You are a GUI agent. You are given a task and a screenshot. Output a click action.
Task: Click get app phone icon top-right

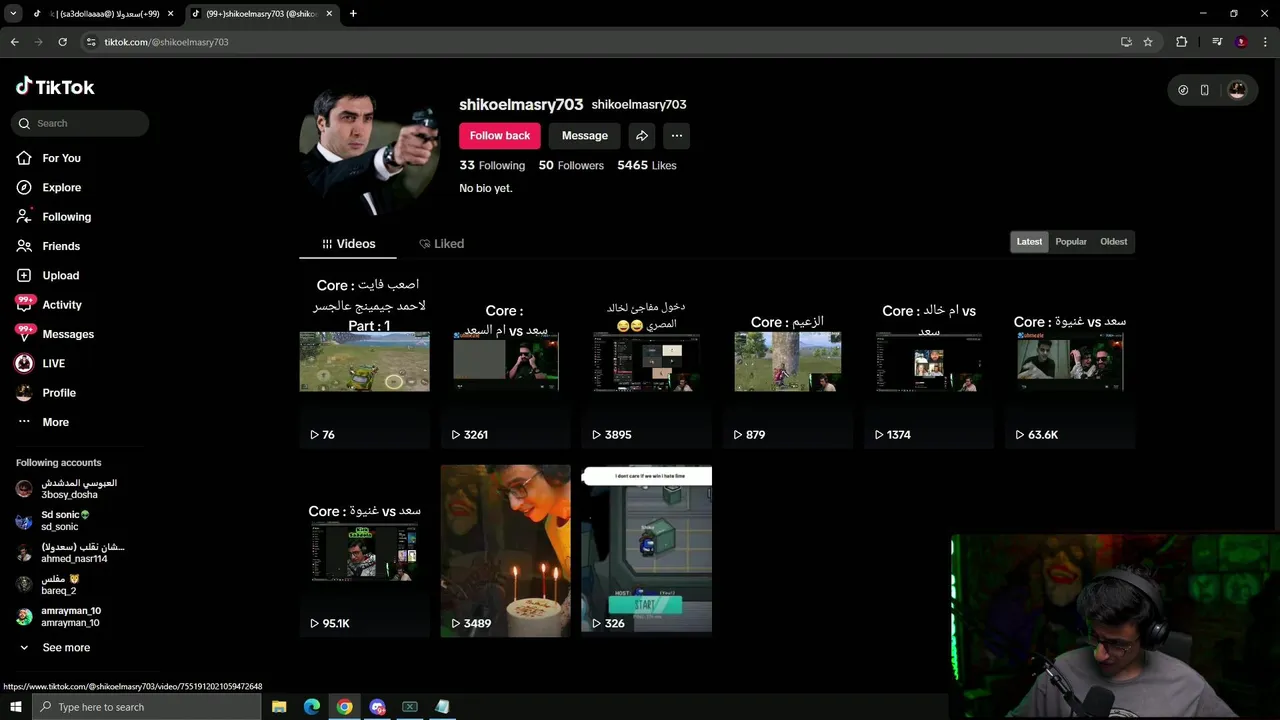(x=1205, y=90)
